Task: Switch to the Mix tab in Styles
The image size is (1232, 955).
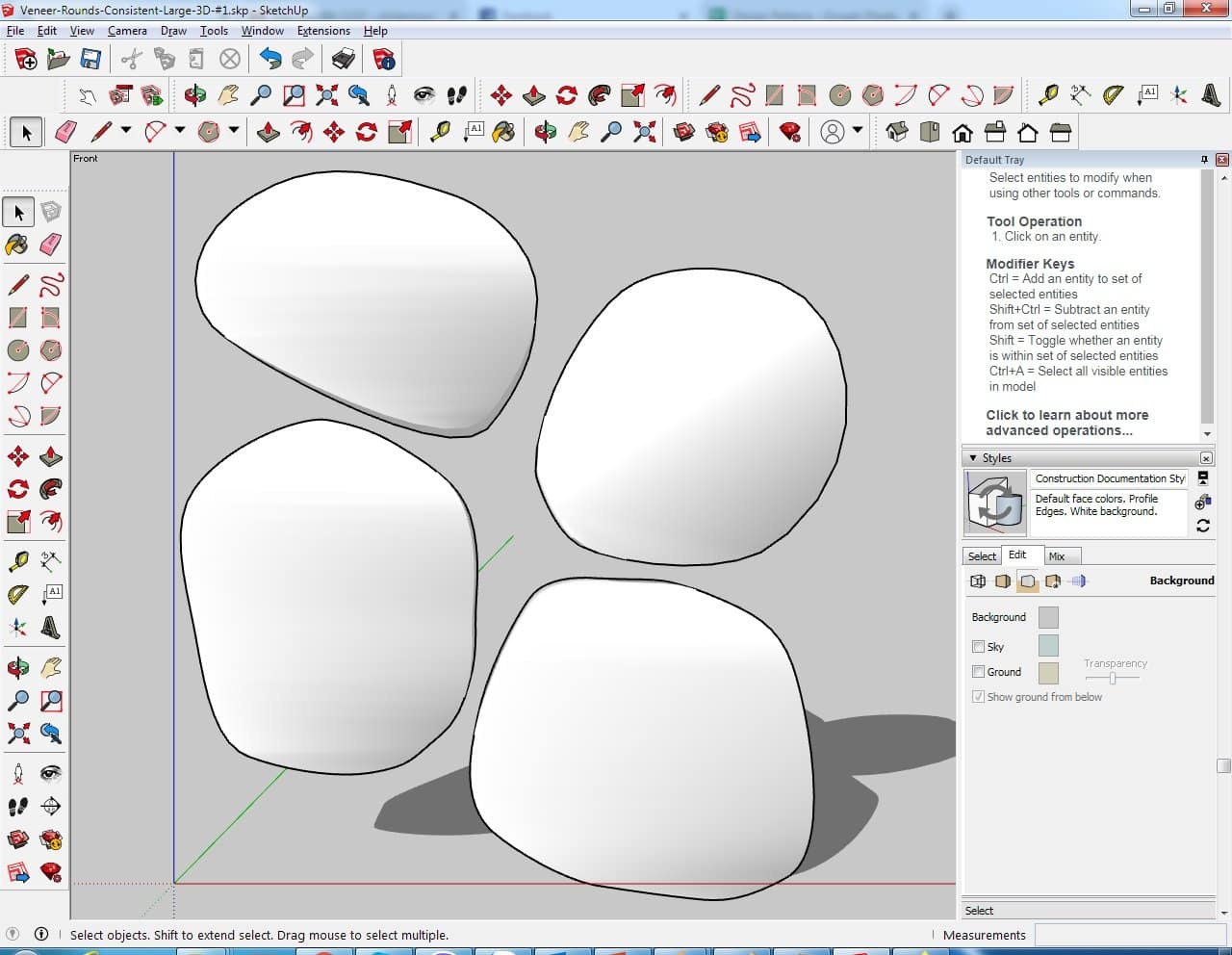Action: pyautogui.click(x=1057, y=556)
